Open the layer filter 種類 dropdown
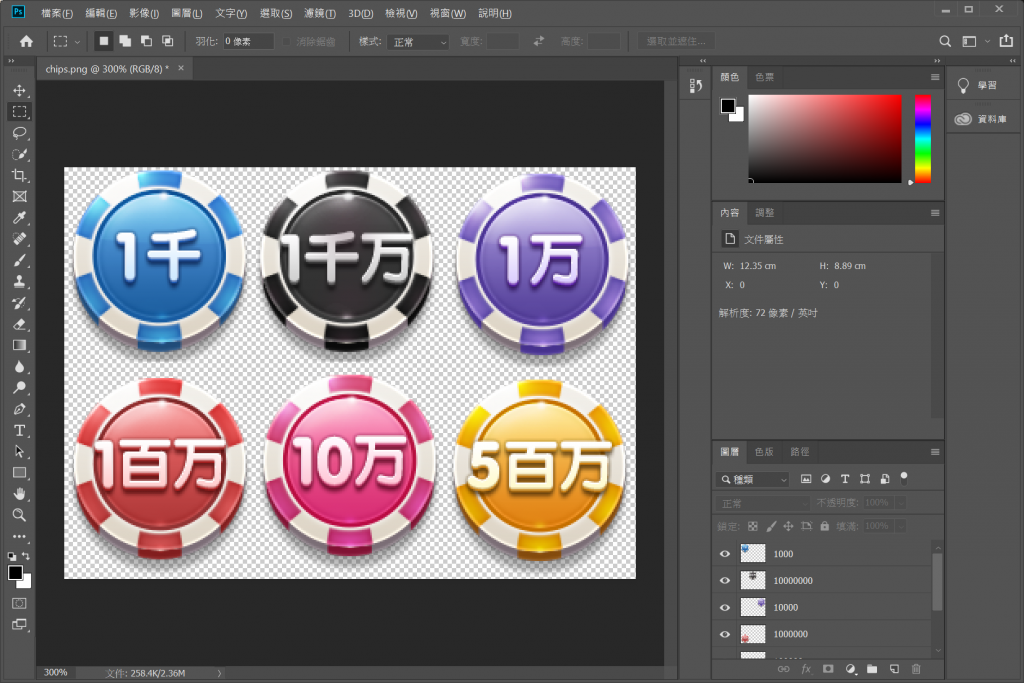1024x683 pixels. coord(753,479)
